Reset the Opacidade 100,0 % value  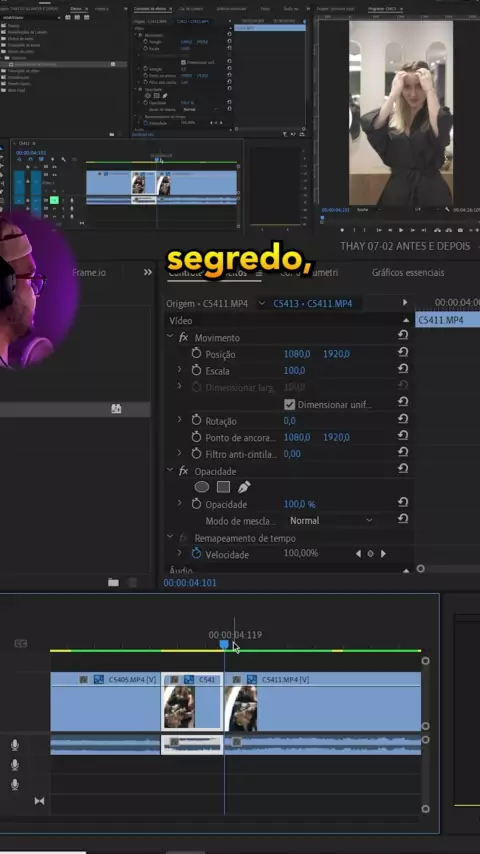click(x=403, y=502)
